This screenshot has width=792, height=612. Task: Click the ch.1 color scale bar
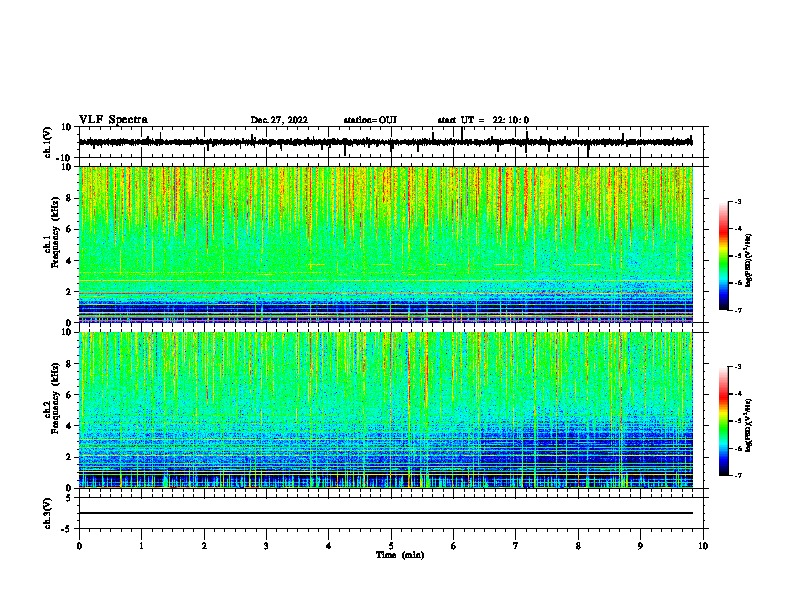click(724, 256)
